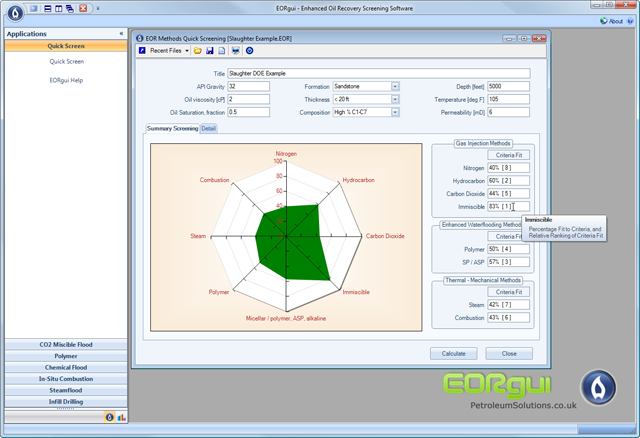Click the Polymer result field 50% [4]
Viewport: 640px width, 438px height.
coord(509,249)
